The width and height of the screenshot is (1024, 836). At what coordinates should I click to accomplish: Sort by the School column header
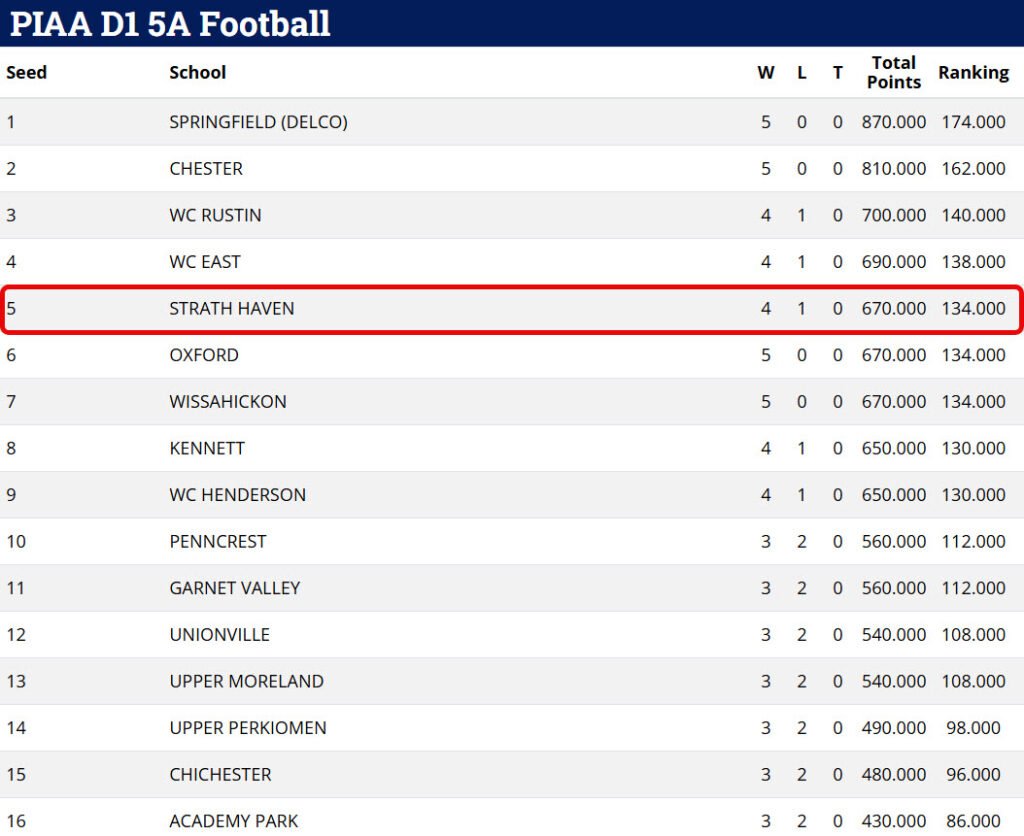(197, 72)
